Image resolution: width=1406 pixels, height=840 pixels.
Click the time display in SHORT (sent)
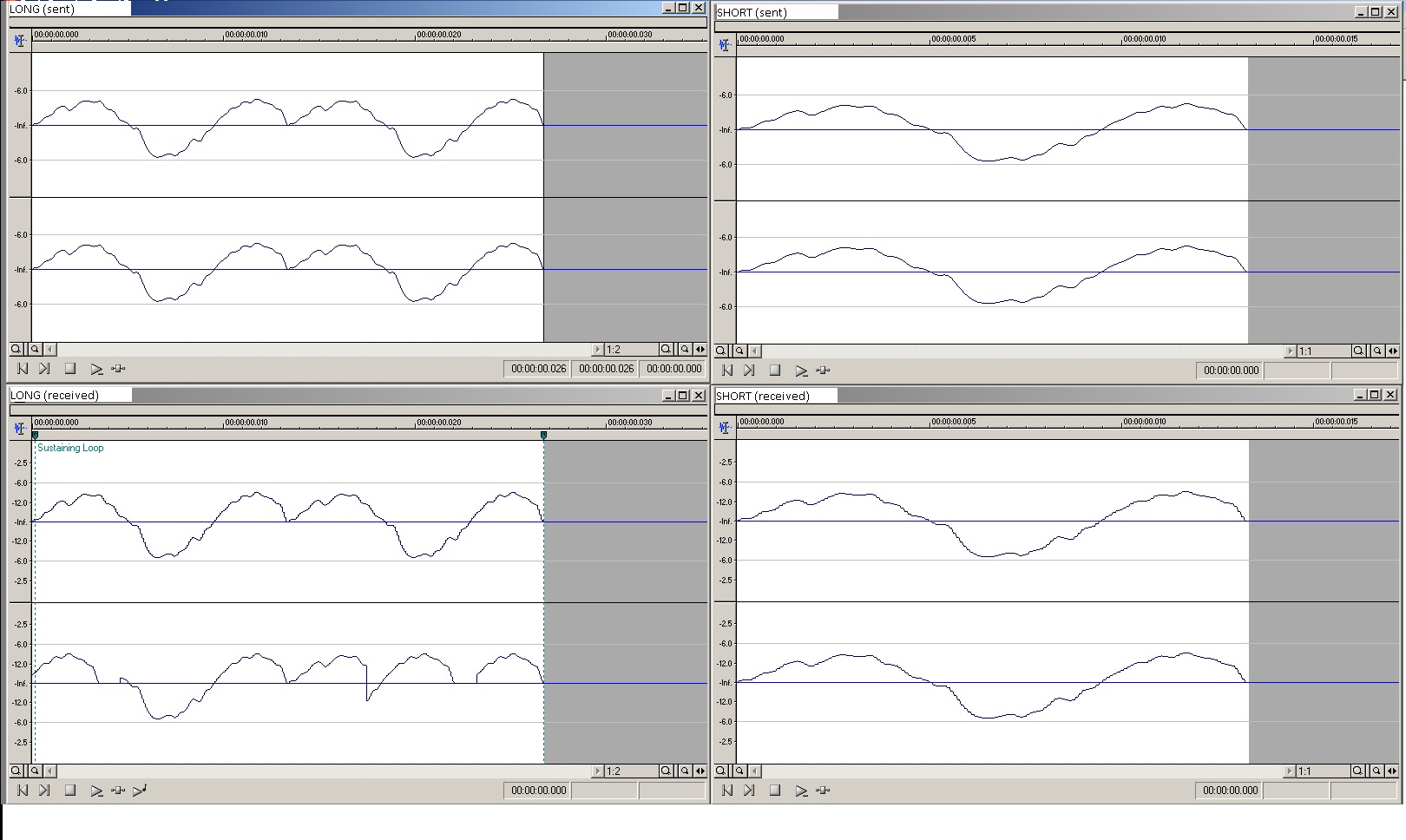coord(1231,371)
